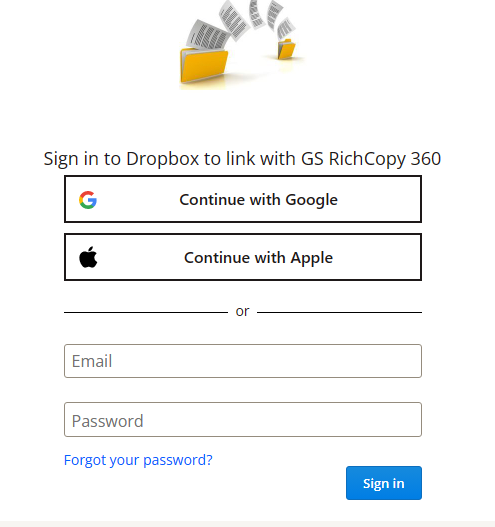Screen dimensions: 495x527
Task: Click the divider line right of 'or'
Action: 339,312
